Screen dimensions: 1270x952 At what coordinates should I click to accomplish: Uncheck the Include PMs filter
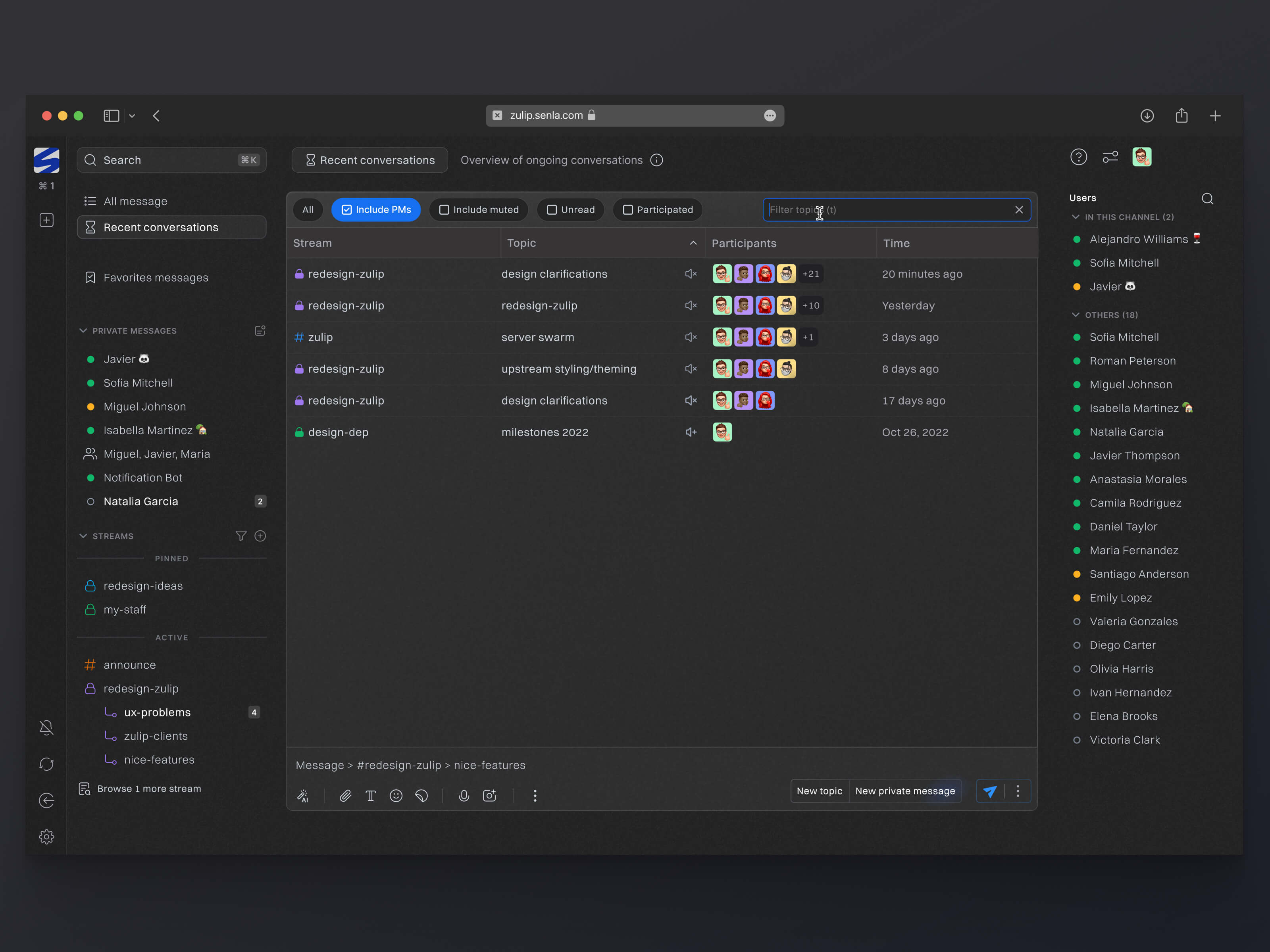click(347, 210)
